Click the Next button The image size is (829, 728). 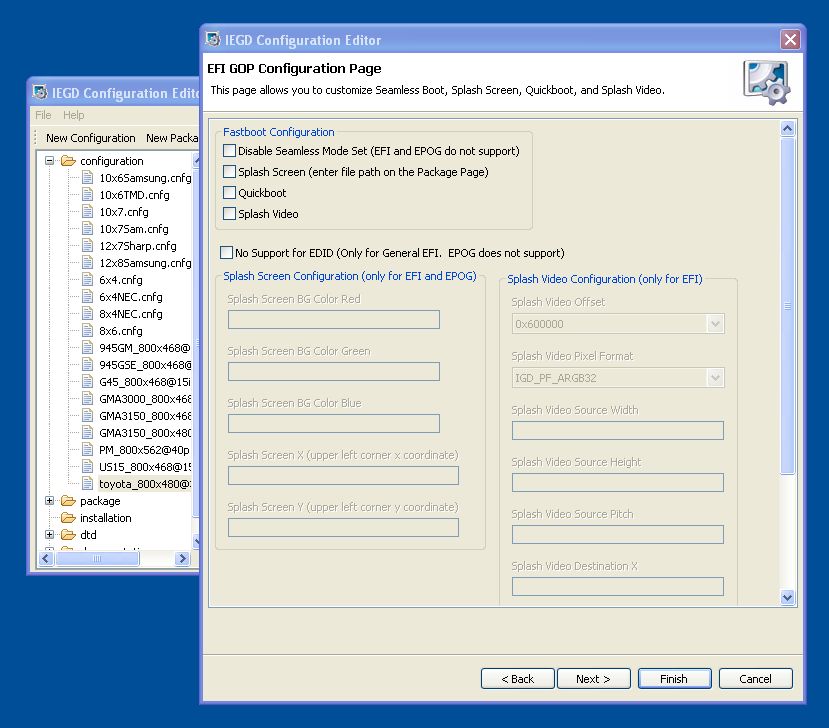coord(593,679)
